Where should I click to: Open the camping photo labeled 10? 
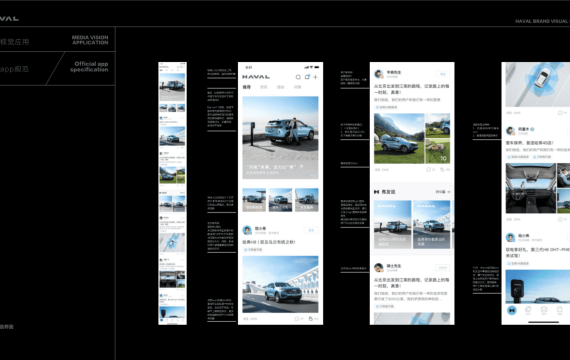(x=438, y=152)
